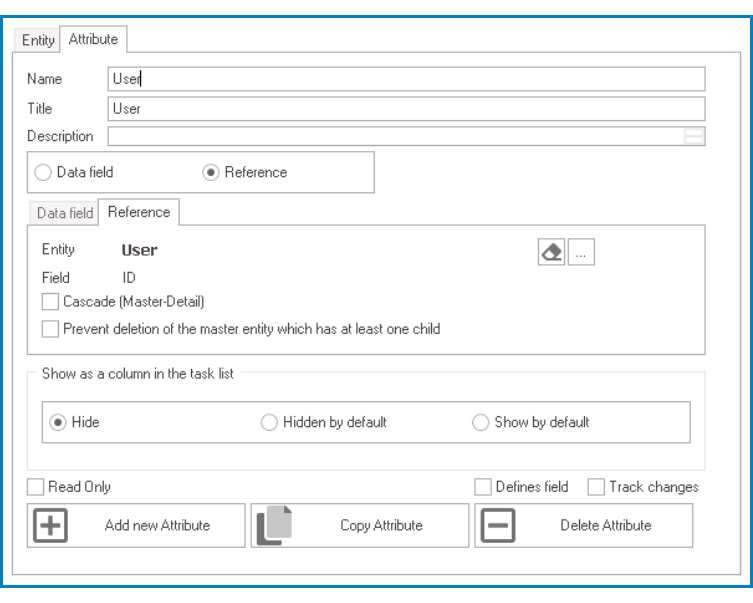Click the minus icon for Delete Attribute
Viewport: 753px width, 603px height.
(x=498, y=525)
